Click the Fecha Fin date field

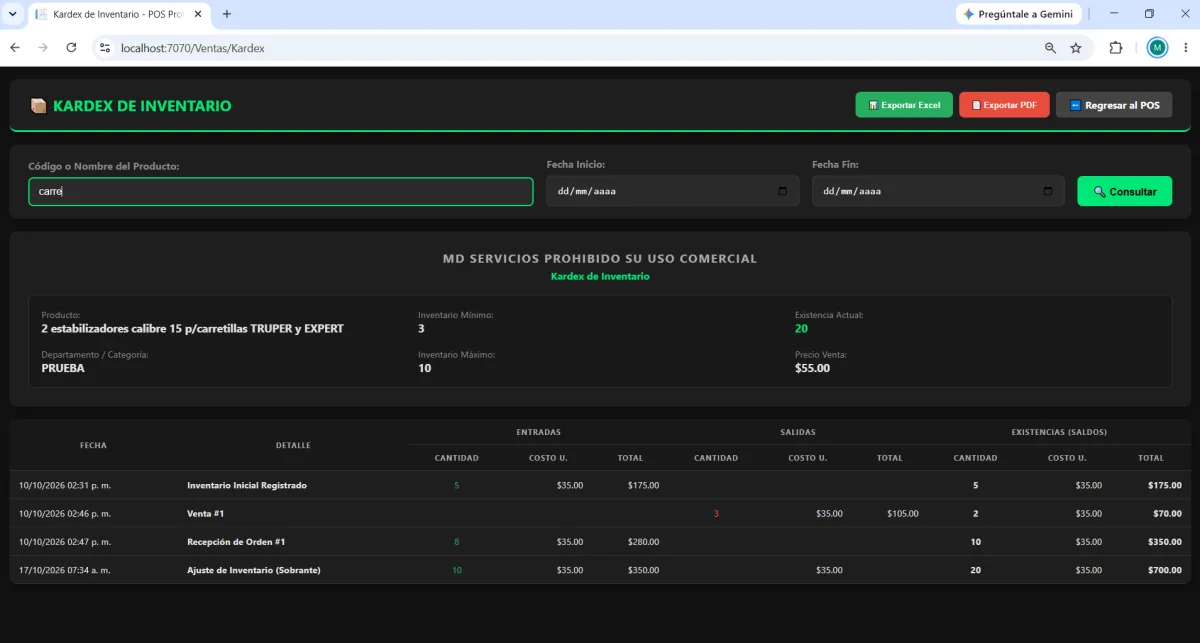click(938, 191)
